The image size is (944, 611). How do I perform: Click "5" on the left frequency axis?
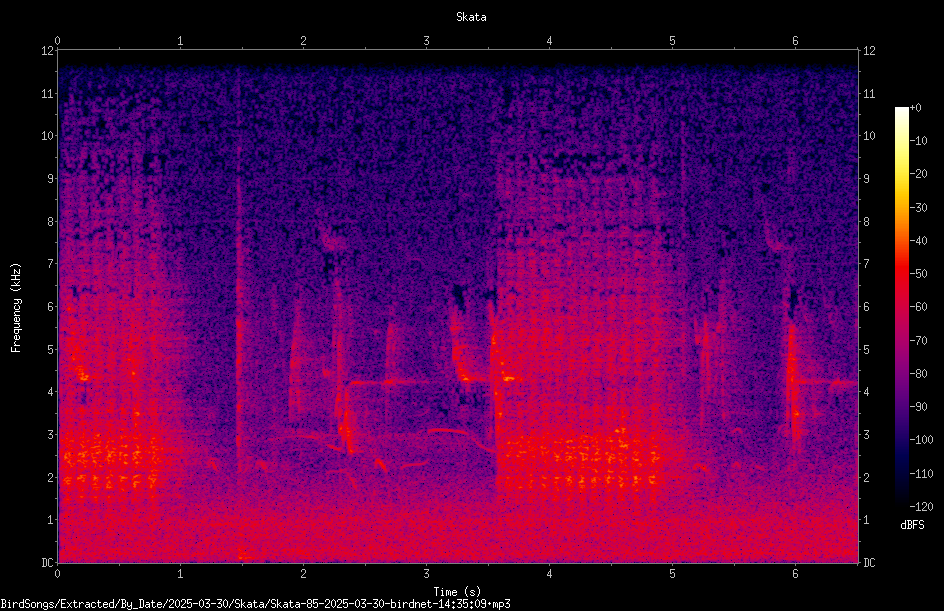pos(50,349)
